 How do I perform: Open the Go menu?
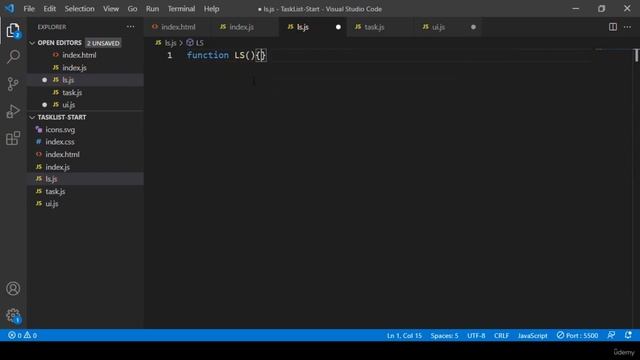pos(132,9)
